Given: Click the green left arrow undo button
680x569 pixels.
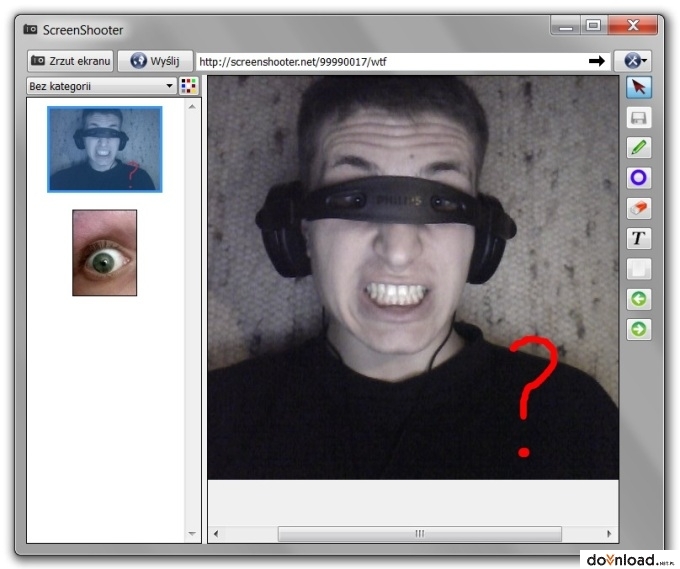Looking at the screenshot, I should 639,299.
